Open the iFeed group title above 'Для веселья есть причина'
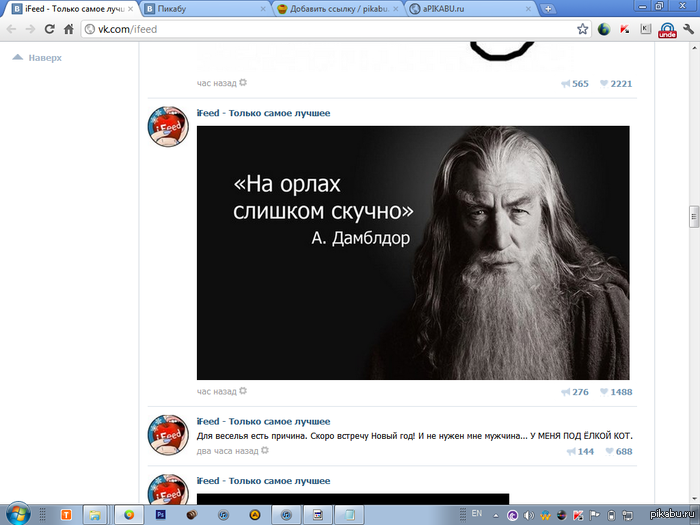Screen dimensions: 700x525 point(263,421)
